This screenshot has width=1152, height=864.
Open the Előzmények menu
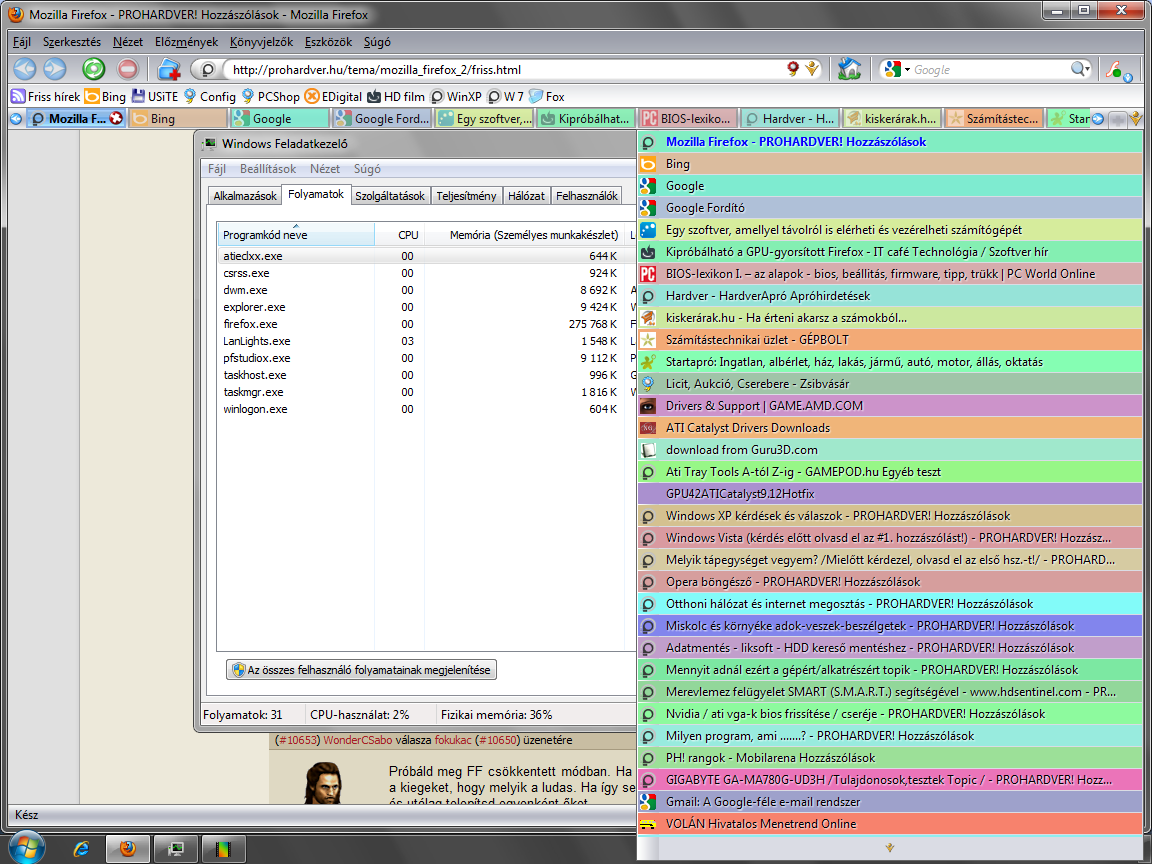tap(186, 42)
